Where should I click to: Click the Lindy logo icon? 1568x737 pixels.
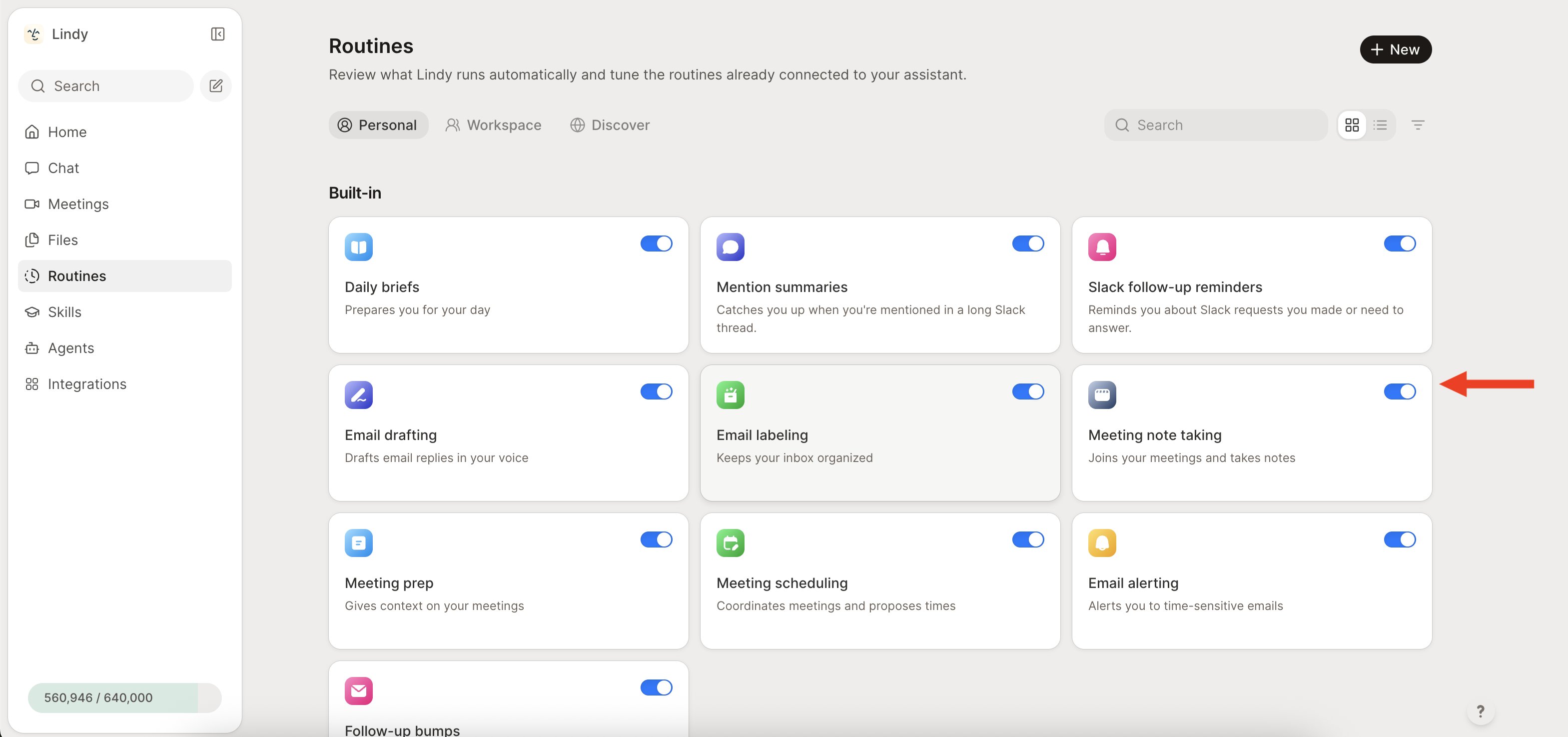click(33, 34)
